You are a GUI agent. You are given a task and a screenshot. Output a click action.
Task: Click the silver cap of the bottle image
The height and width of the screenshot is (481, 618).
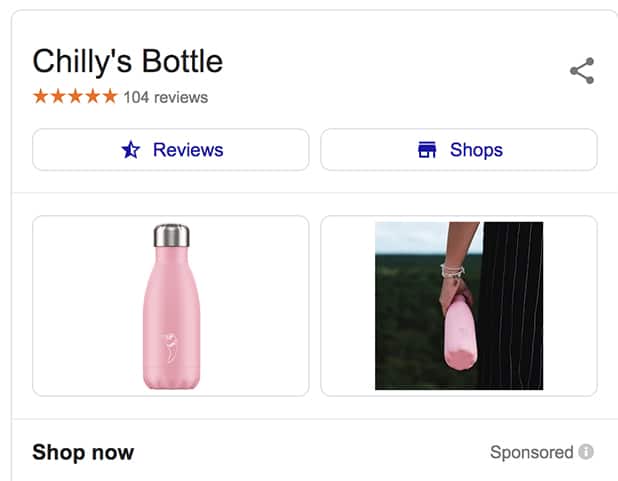171,236
